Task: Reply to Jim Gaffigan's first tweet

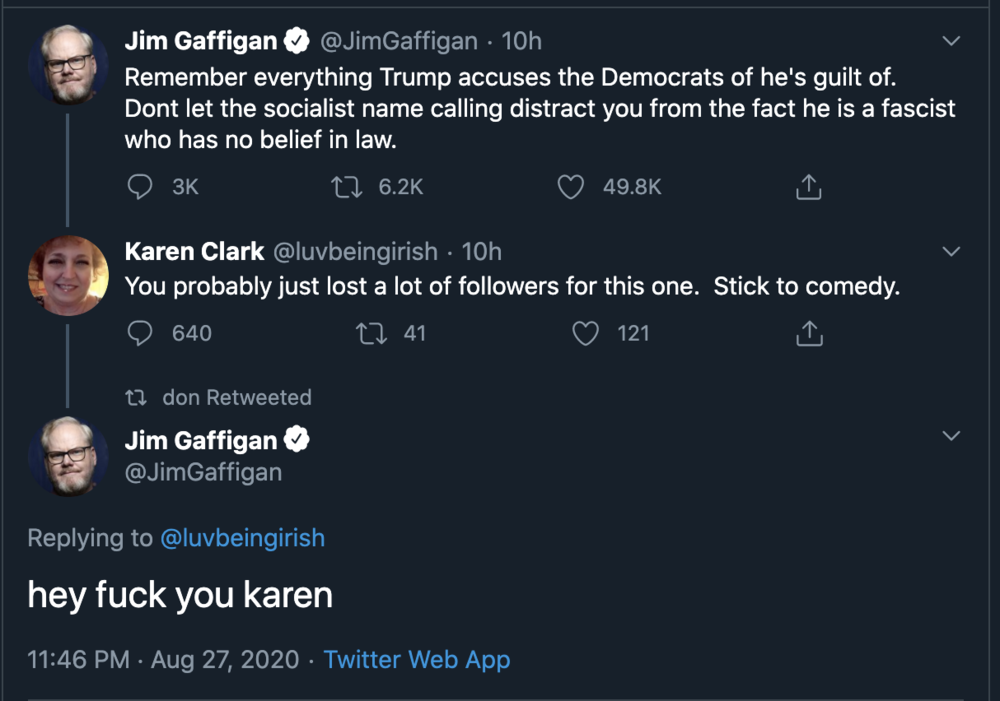Action: (143, 187)
